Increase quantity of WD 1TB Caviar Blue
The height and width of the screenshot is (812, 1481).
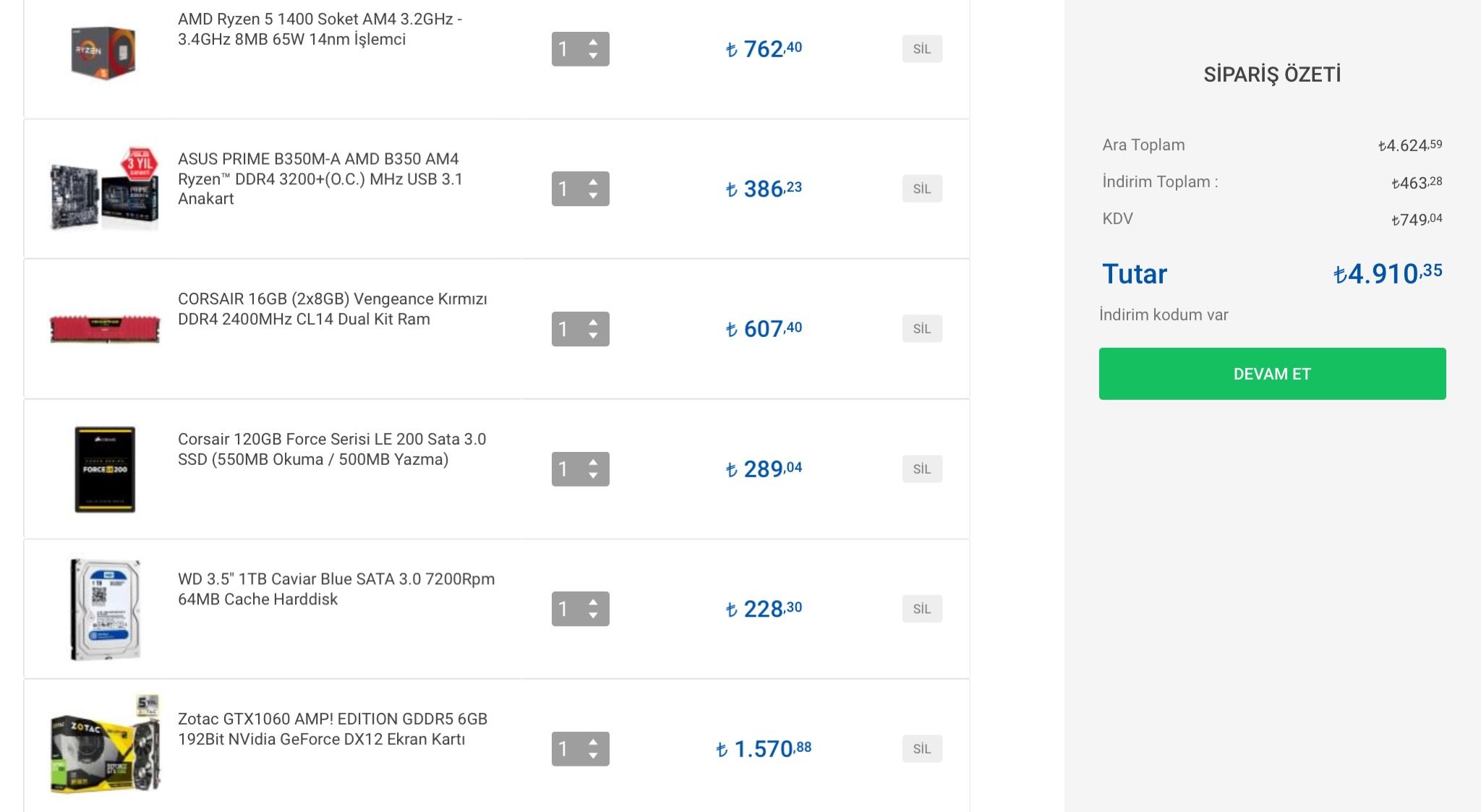pos(593,602)
